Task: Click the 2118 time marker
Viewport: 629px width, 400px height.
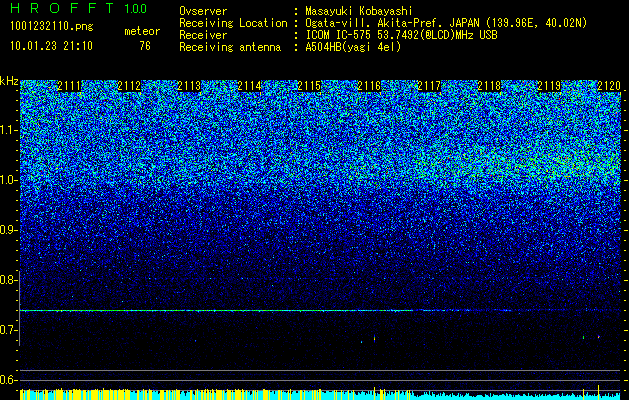Action: [489, 86]
